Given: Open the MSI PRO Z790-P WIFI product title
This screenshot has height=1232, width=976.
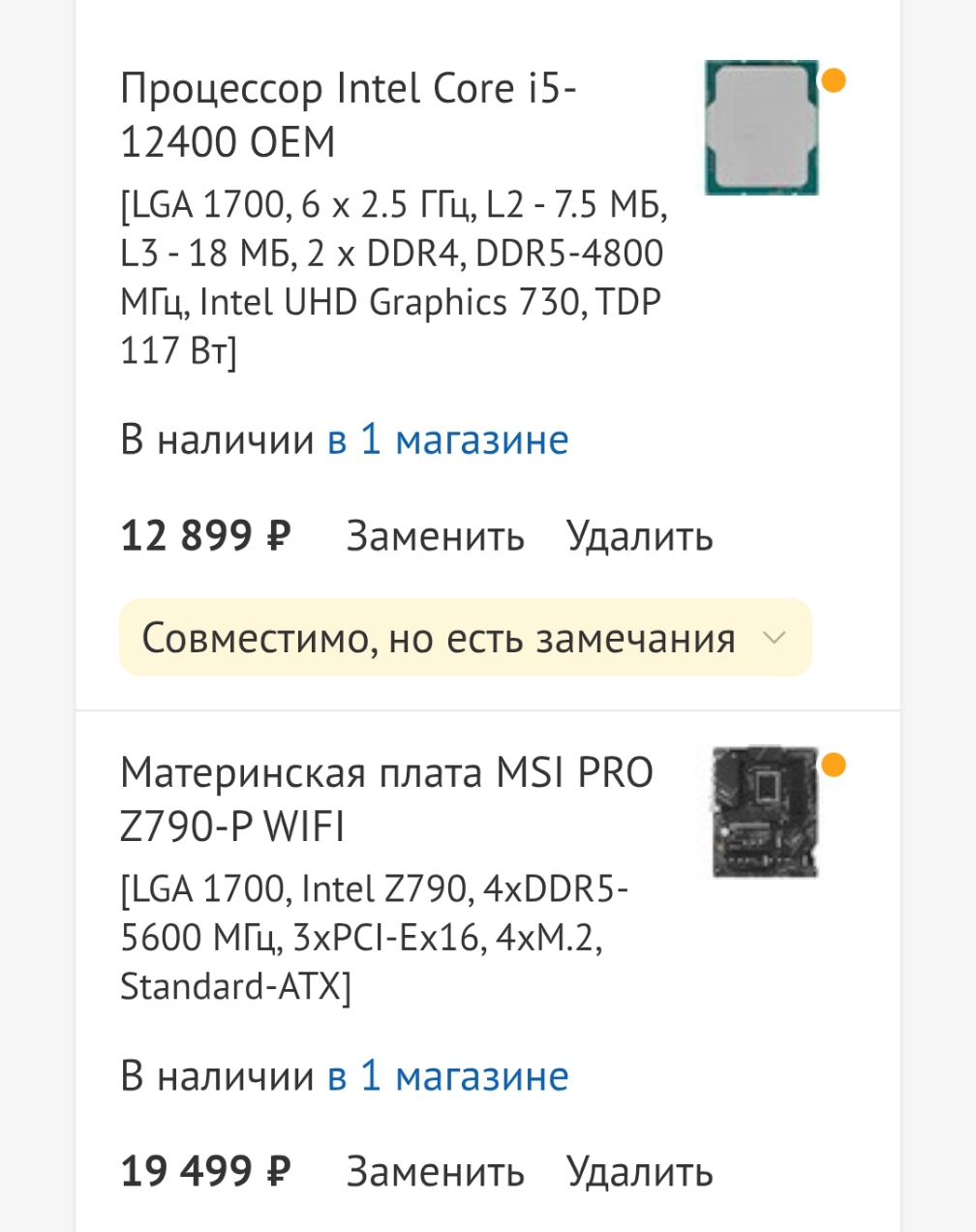Looking at the screenshot, I should 387,799.
